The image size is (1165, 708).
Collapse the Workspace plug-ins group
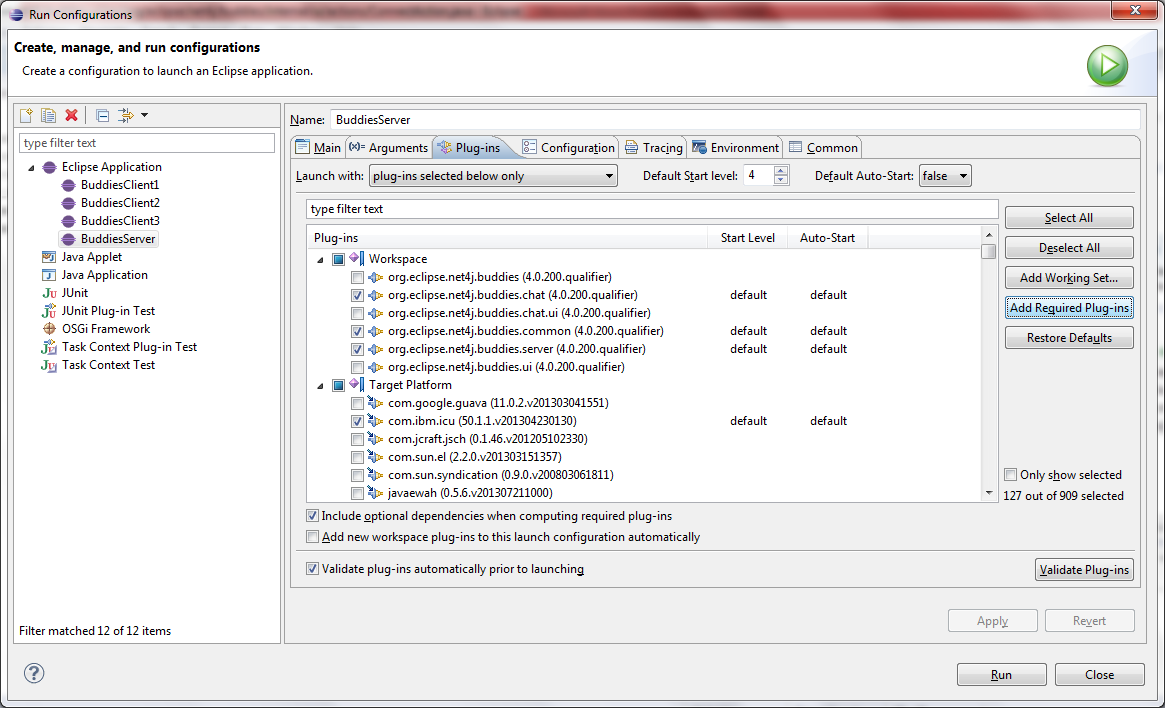coord(320,260)
